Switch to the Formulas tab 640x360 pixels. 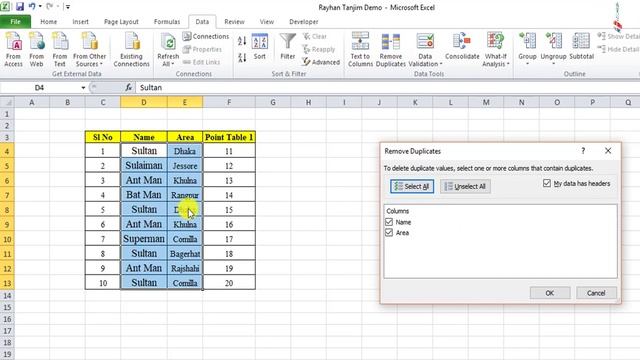pos(167,22)
